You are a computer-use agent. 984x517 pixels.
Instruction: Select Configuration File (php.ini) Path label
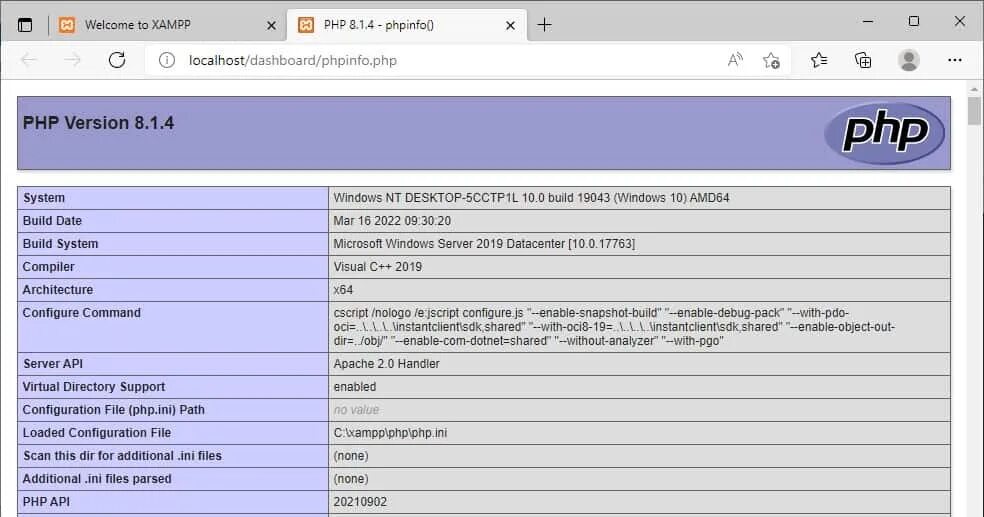(114, 410)
